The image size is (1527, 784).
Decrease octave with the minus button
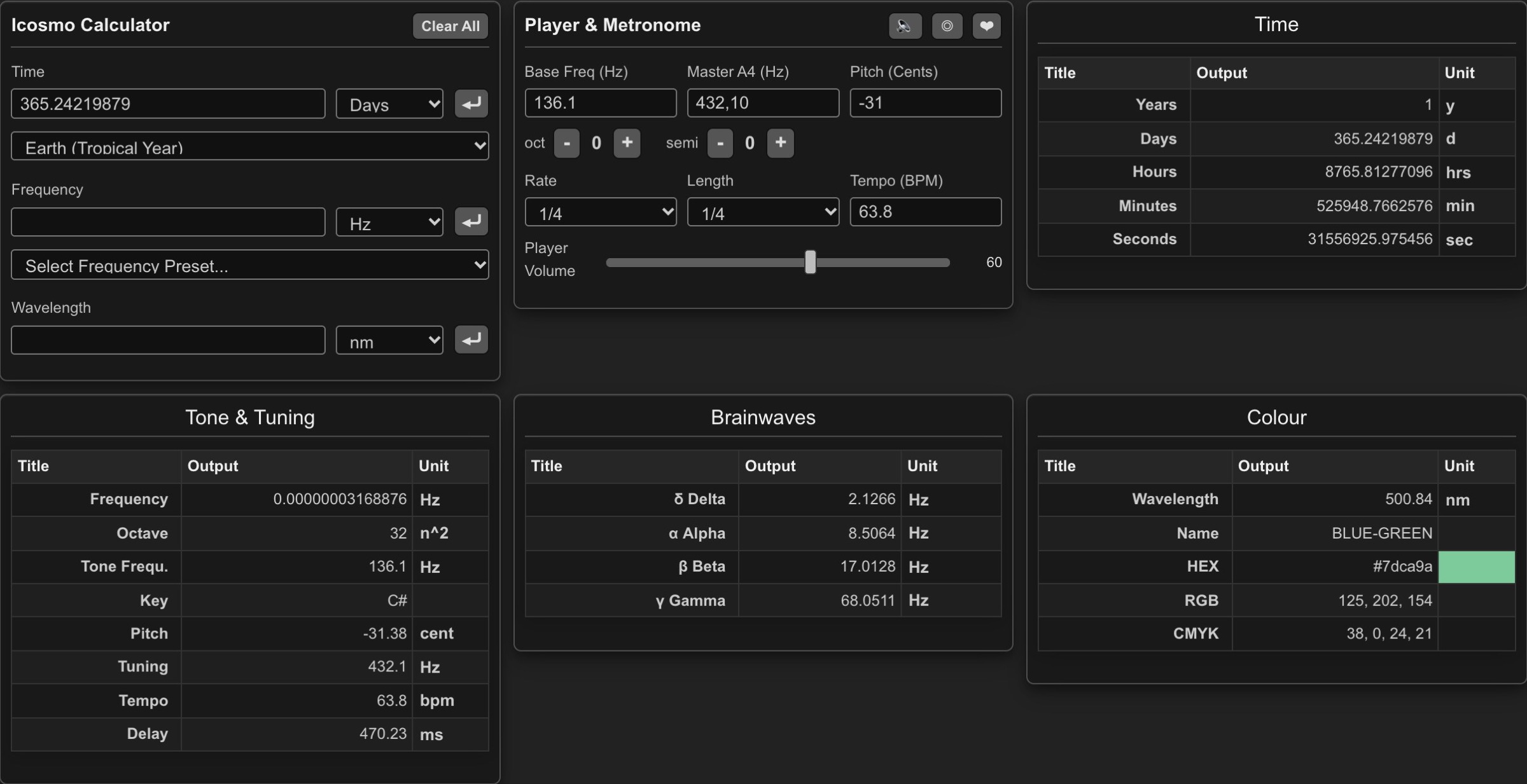point(566,142)
